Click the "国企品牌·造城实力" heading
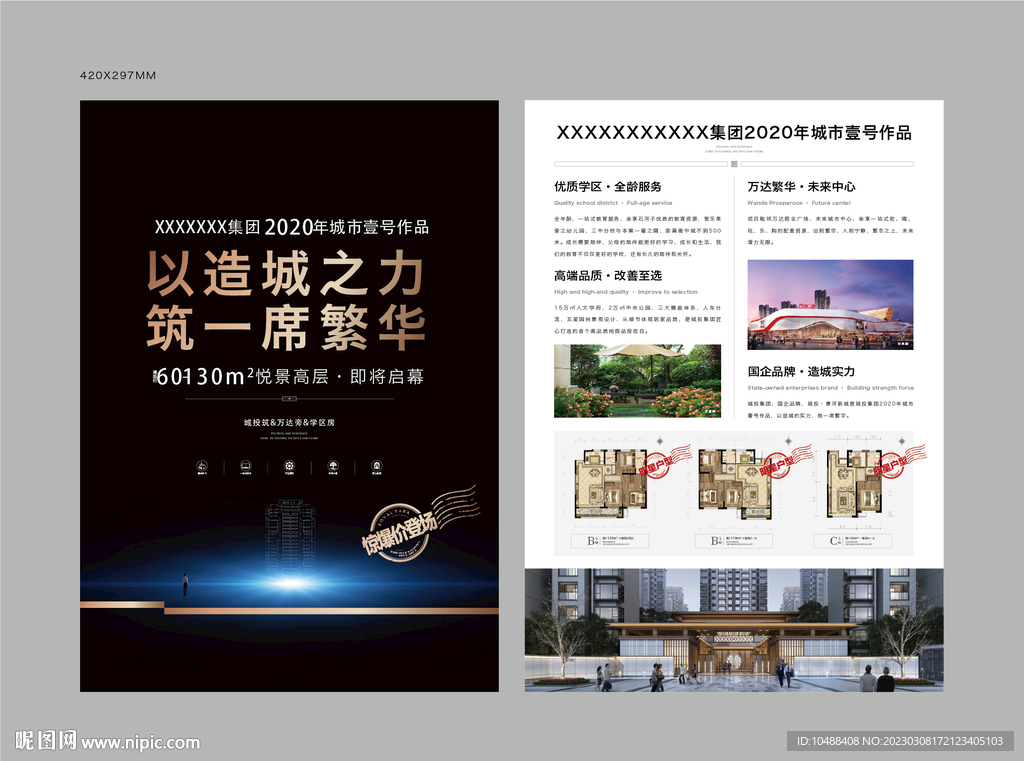The image size is (1024, 761). click(x=801, y=372)
